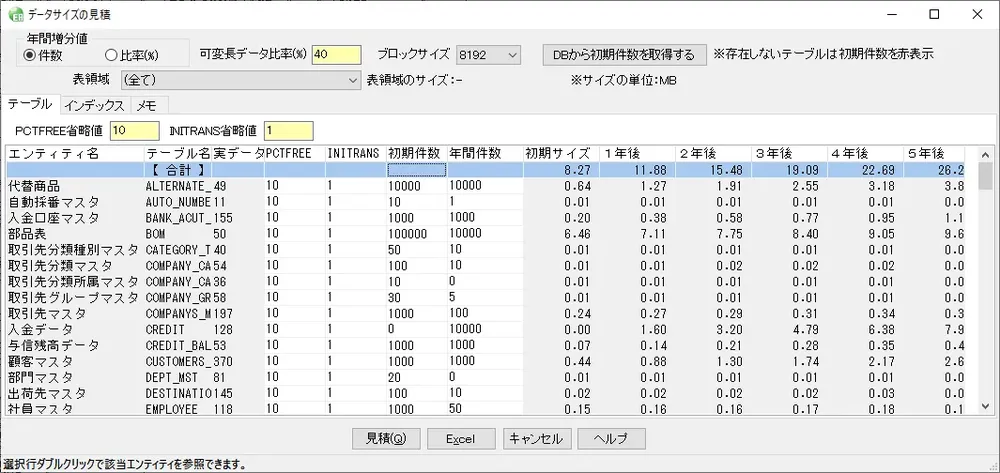Click the キャンセル button
This screenshot has width=1000, height=473.
pyautogui.click(x=536, y=439)
